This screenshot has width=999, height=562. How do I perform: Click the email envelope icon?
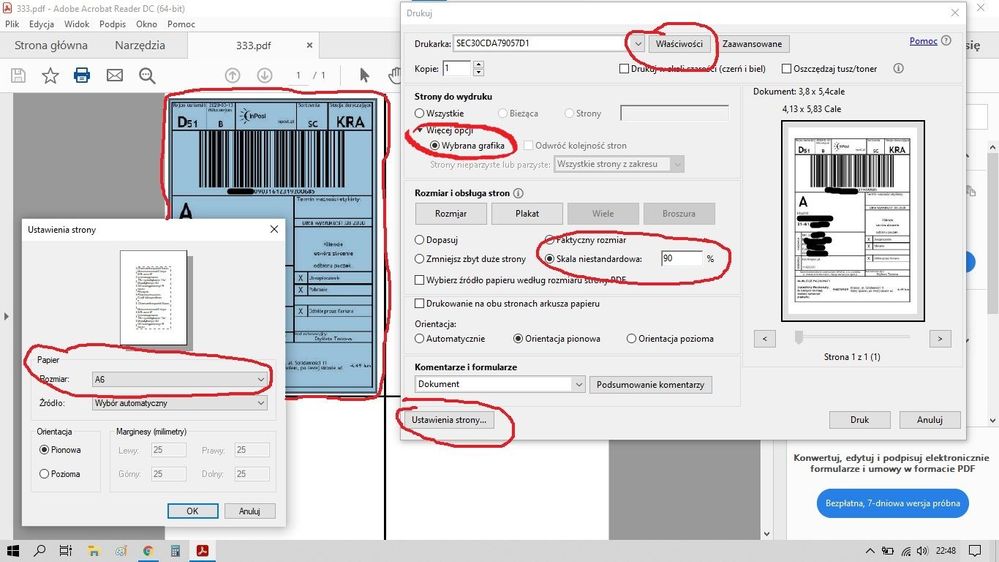coord(115,76)
